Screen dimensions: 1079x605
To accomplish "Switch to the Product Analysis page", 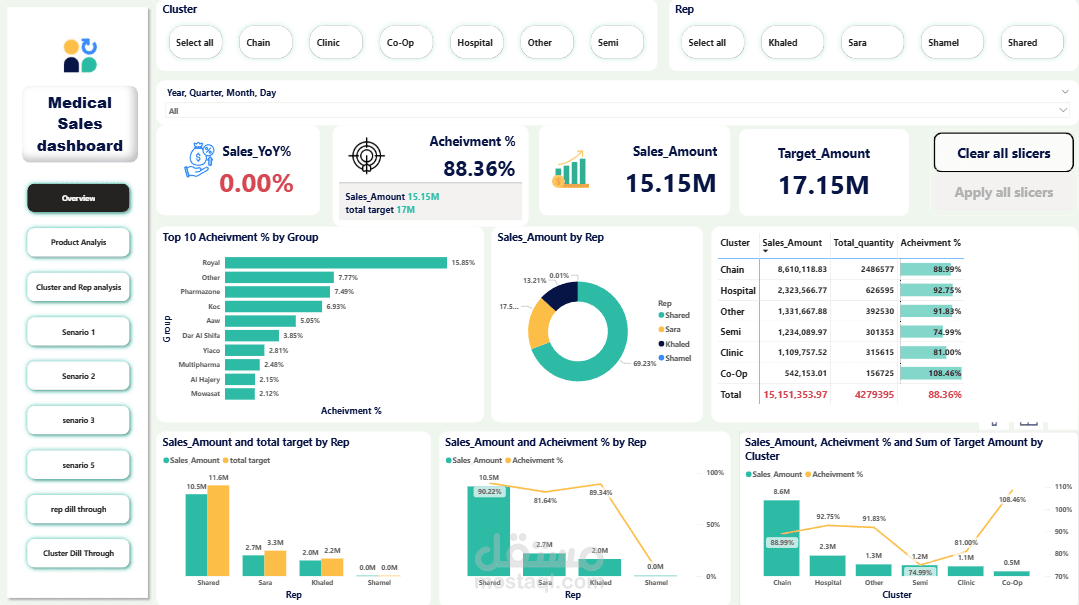I will coord(78,242).
